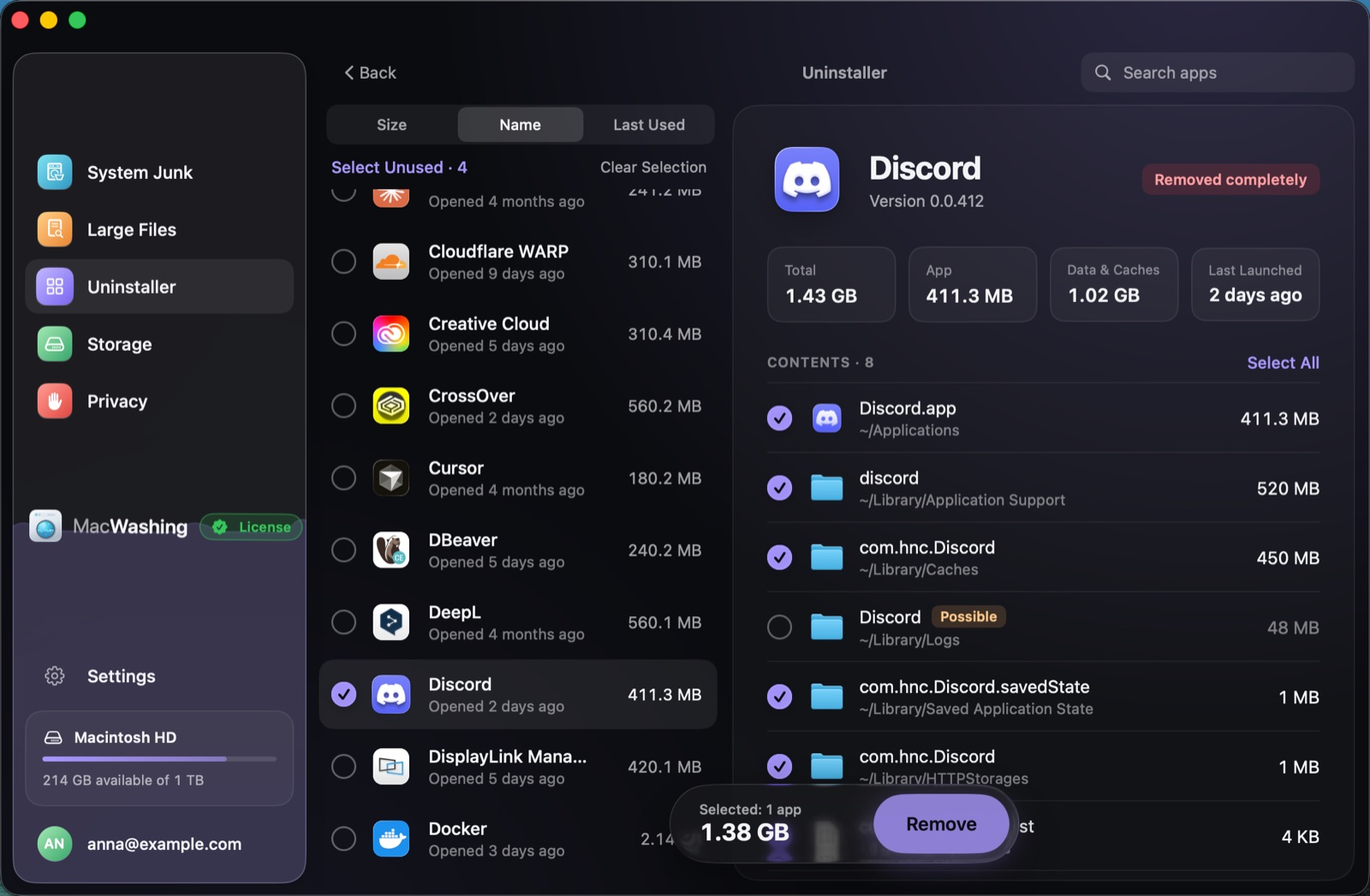Check the Discord Logs folder item

pos(779,627)
